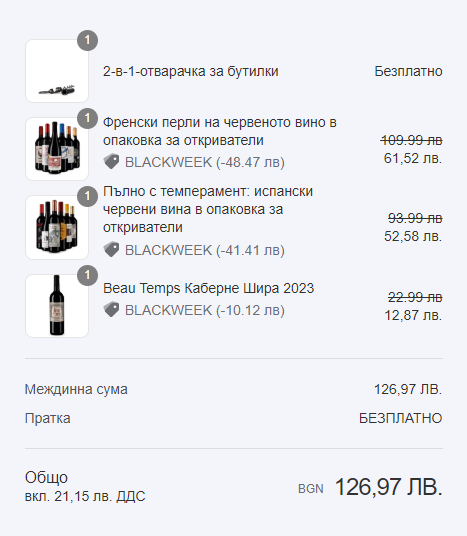Click the discount tag icon beside BLACKWEEK (-48.47 лв)
The image size is (467, 536).
tap(111, 161)
